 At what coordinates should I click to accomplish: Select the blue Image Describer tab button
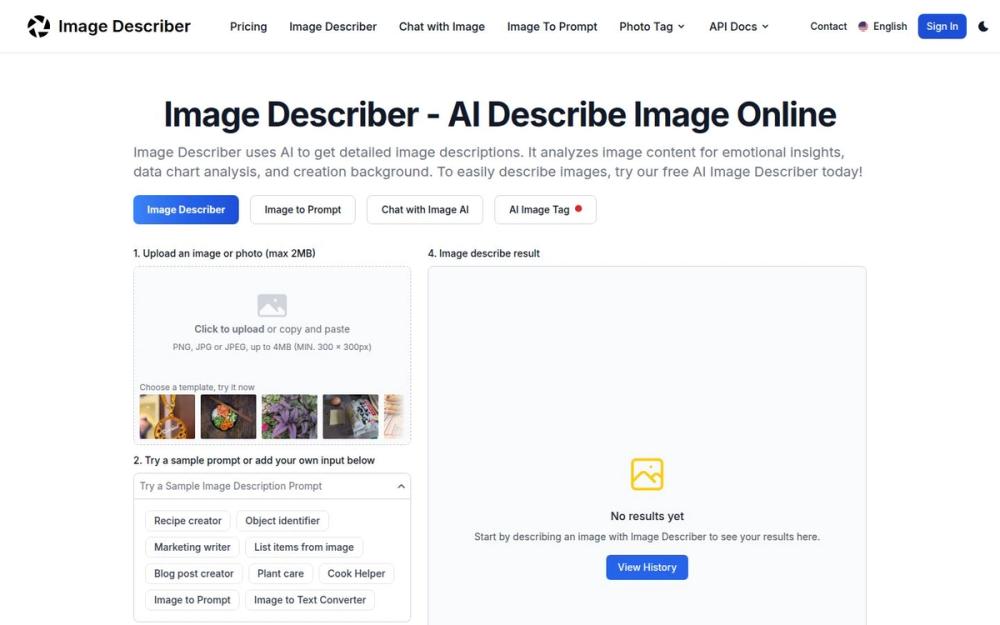(x=186, y=209)
